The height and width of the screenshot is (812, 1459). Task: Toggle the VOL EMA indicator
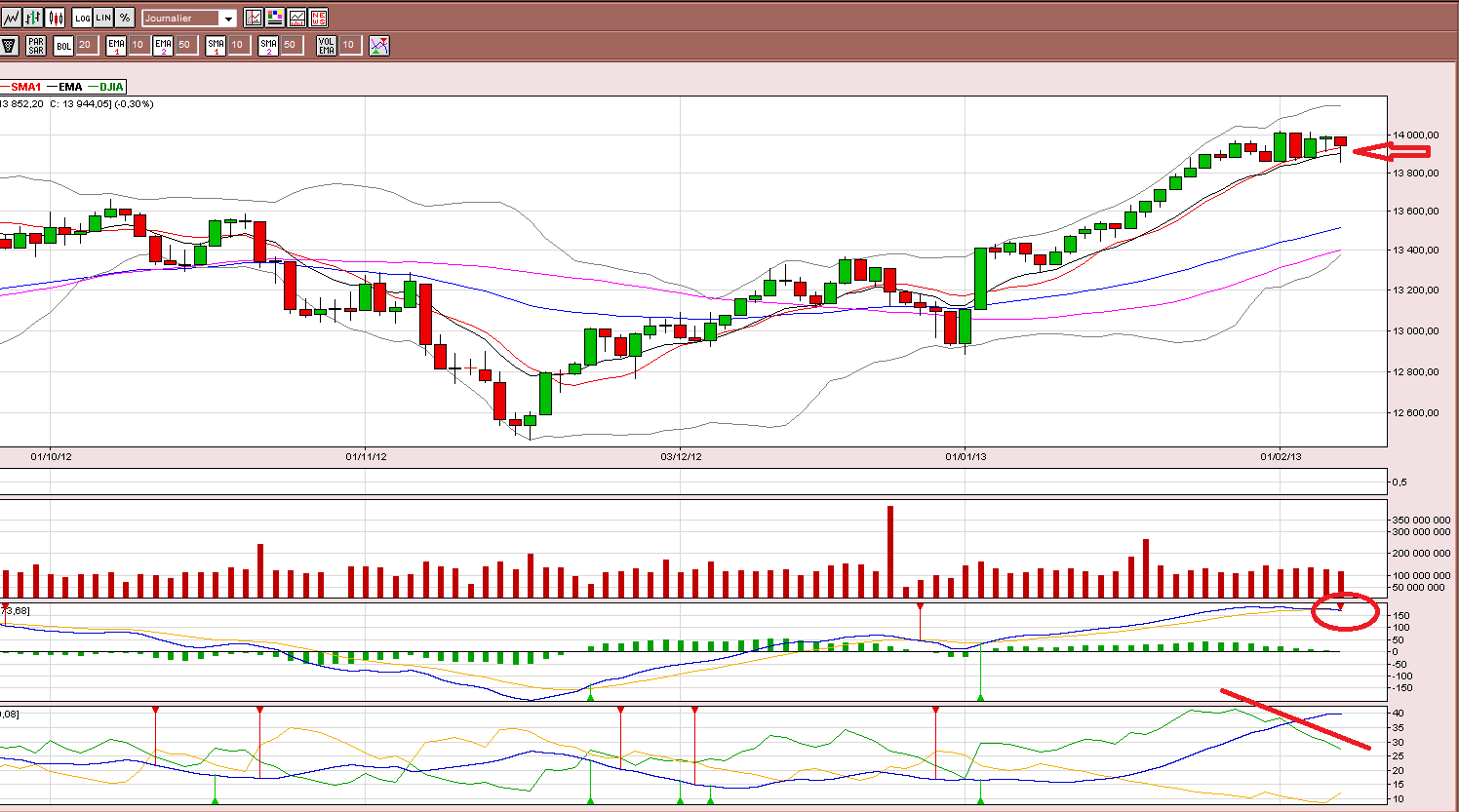coord(327,45)
